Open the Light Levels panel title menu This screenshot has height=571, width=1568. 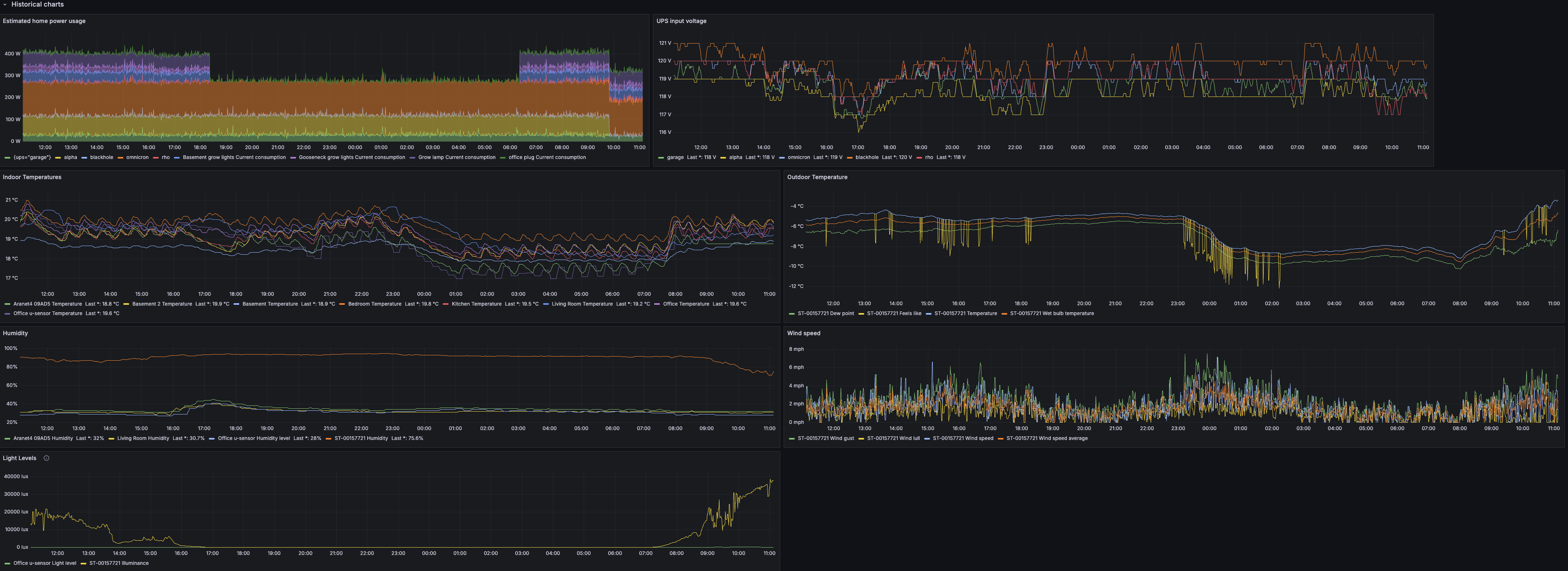[19, 458]
